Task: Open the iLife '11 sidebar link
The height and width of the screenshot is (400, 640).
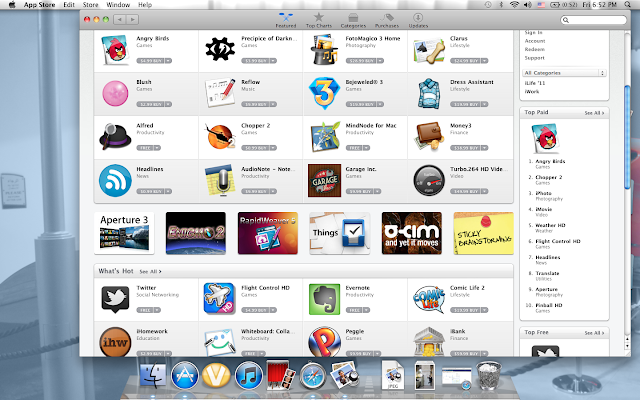Action: point(535,83)
